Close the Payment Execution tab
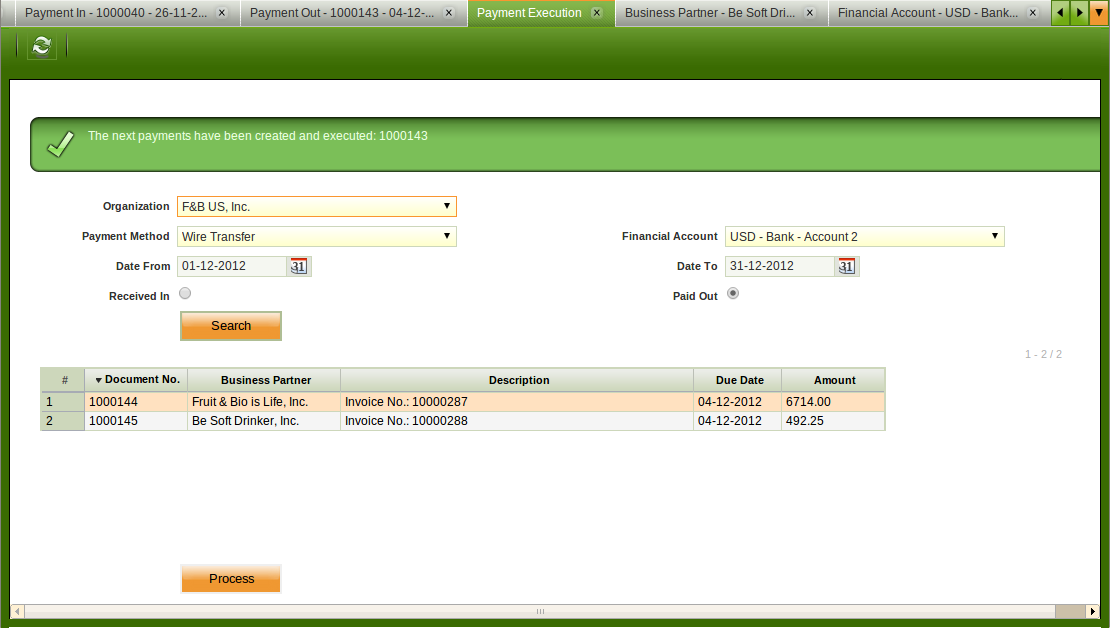 click(x=597, y=13)
